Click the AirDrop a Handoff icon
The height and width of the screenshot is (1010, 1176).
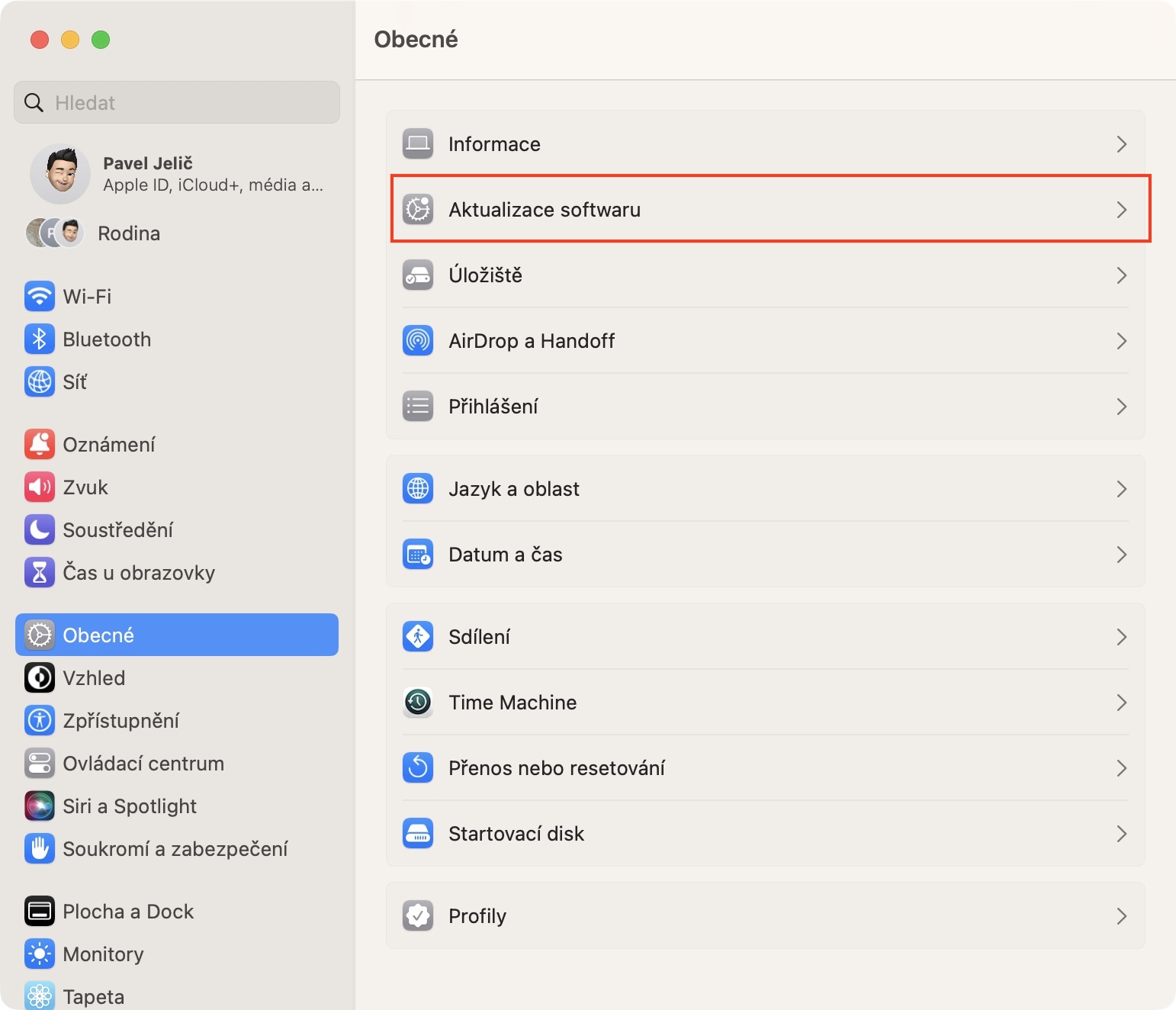coord(418,340)
